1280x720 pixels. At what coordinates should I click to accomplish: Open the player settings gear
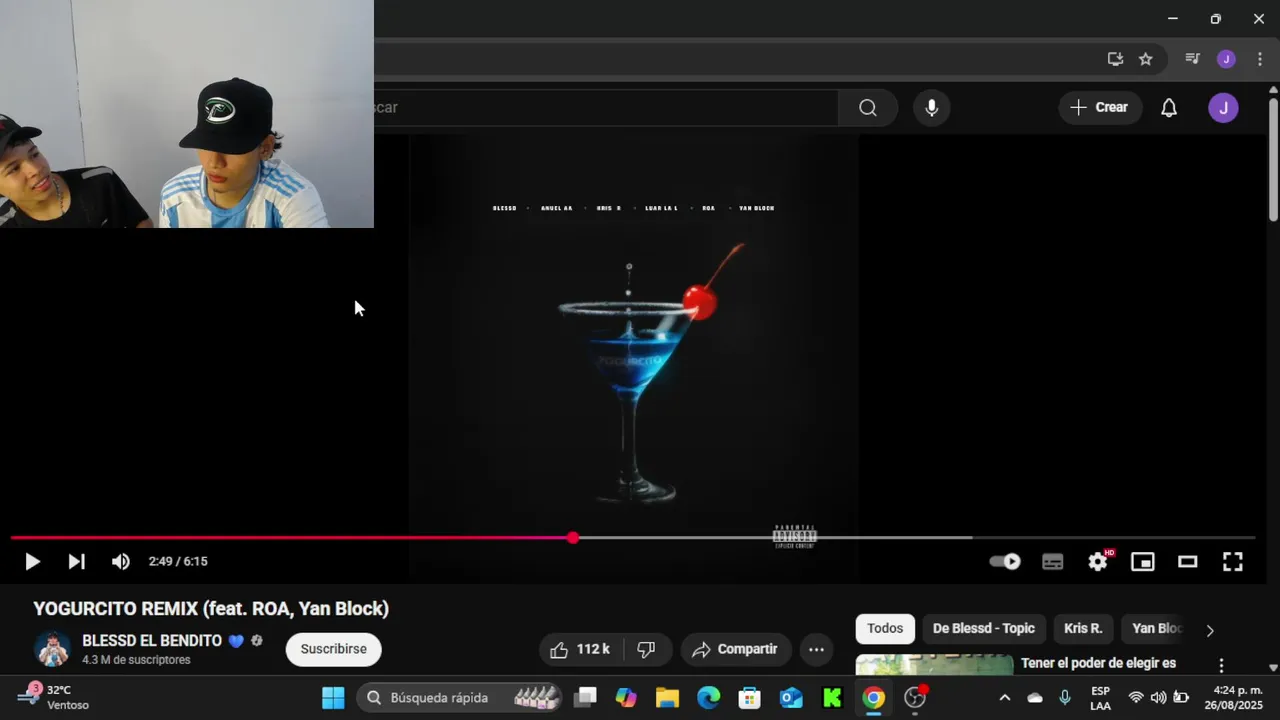1098,562
